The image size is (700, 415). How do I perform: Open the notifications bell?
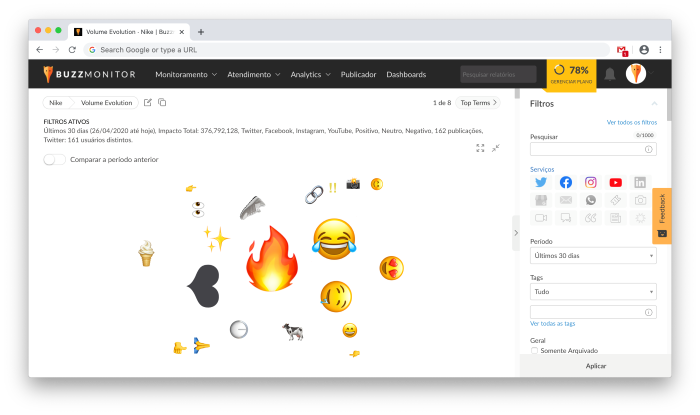click(610, 74)
